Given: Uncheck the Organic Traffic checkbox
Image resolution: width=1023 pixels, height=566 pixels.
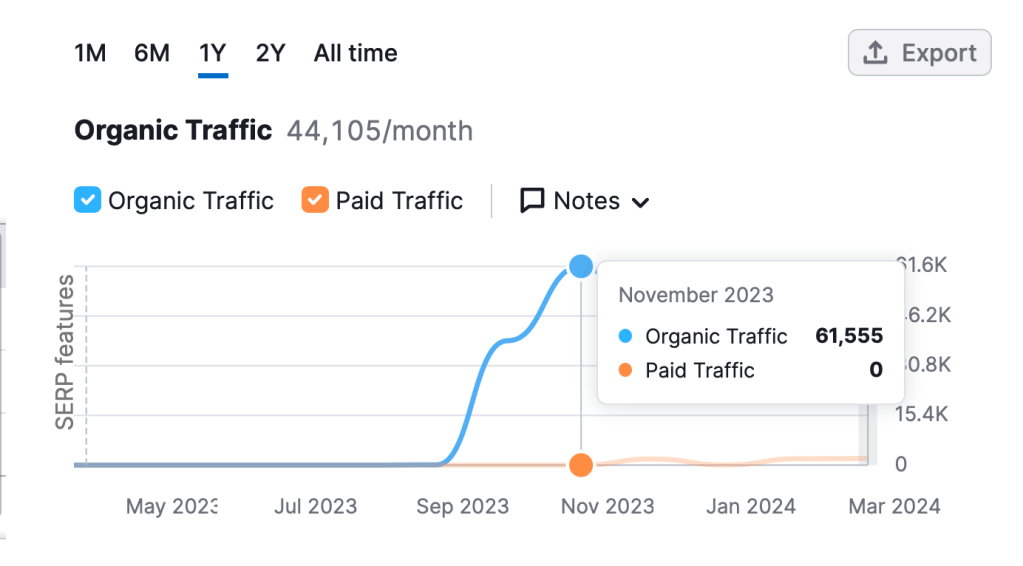Looking at the screenshot, I should [88, 201].
